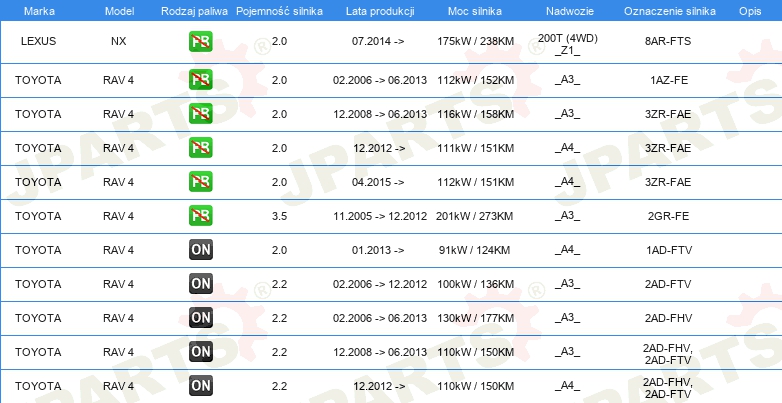782x403 pixels.
Task: Click the petrol icon for engine 2GR-FE
Action: (x=200, y=215)
